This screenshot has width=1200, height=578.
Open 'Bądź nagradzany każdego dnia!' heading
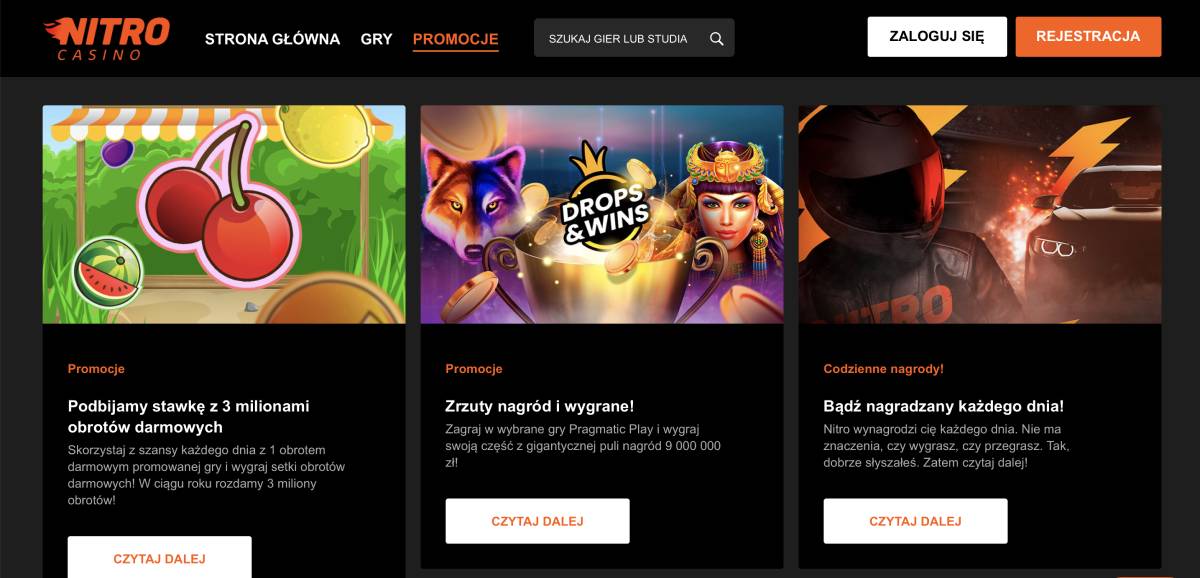(943, 406)
